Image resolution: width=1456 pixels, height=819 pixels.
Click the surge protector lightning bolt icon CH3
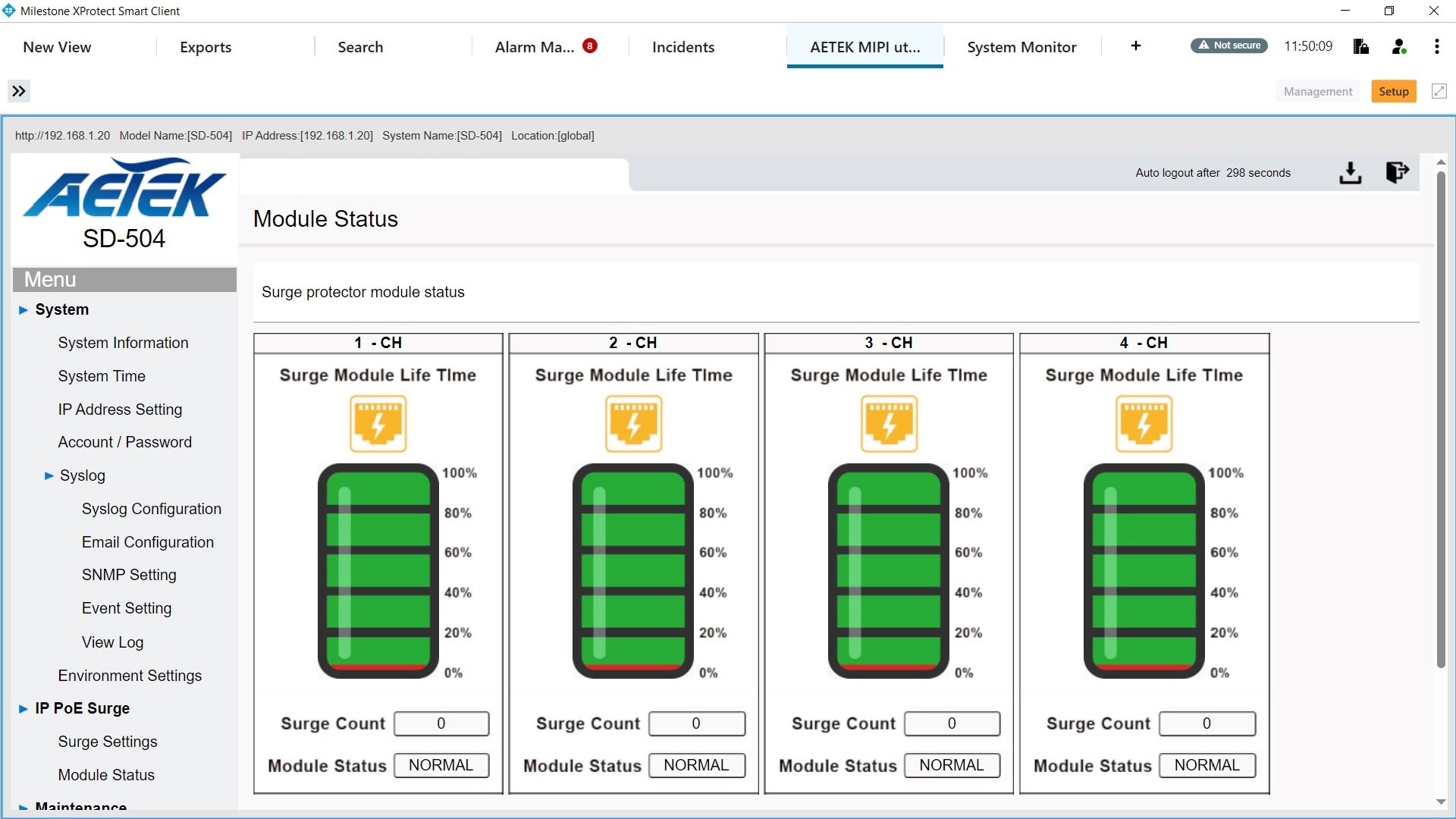(x=889, y=423)
